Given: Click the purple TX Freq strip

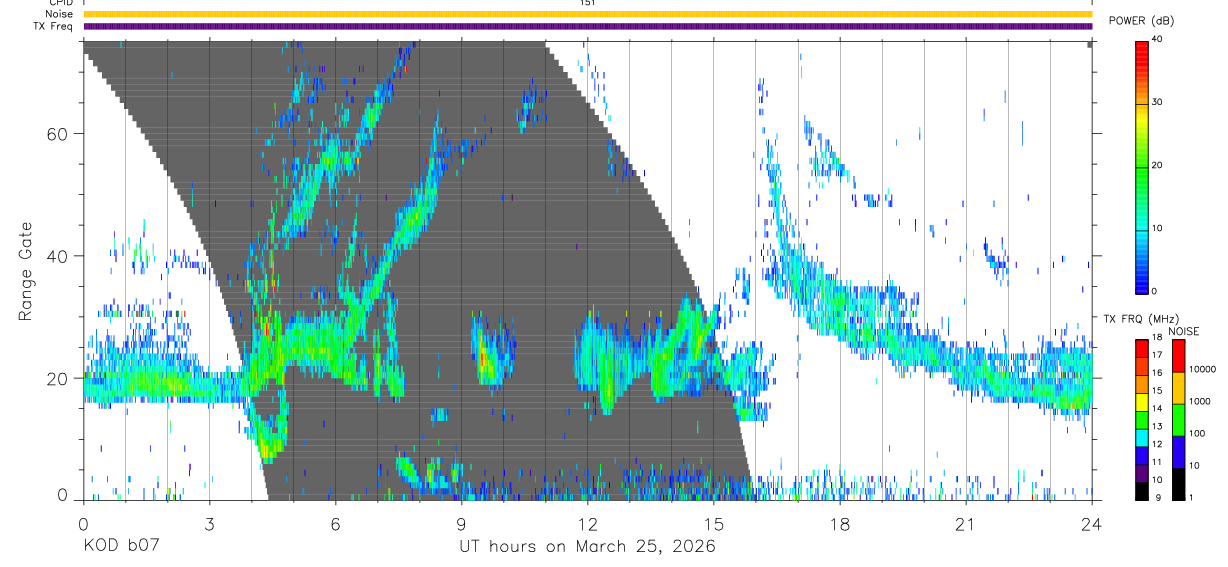Looking at the screenshot, I should pos(588,26).
